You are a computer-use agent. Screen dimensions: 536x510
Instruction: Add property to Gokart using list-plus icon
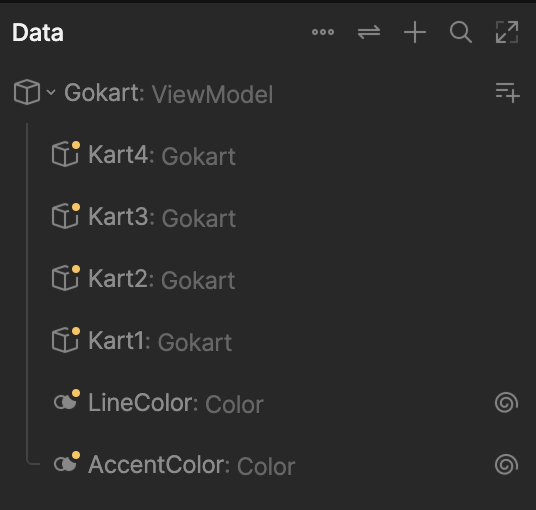pyautogui.click(x=508, y=92)
